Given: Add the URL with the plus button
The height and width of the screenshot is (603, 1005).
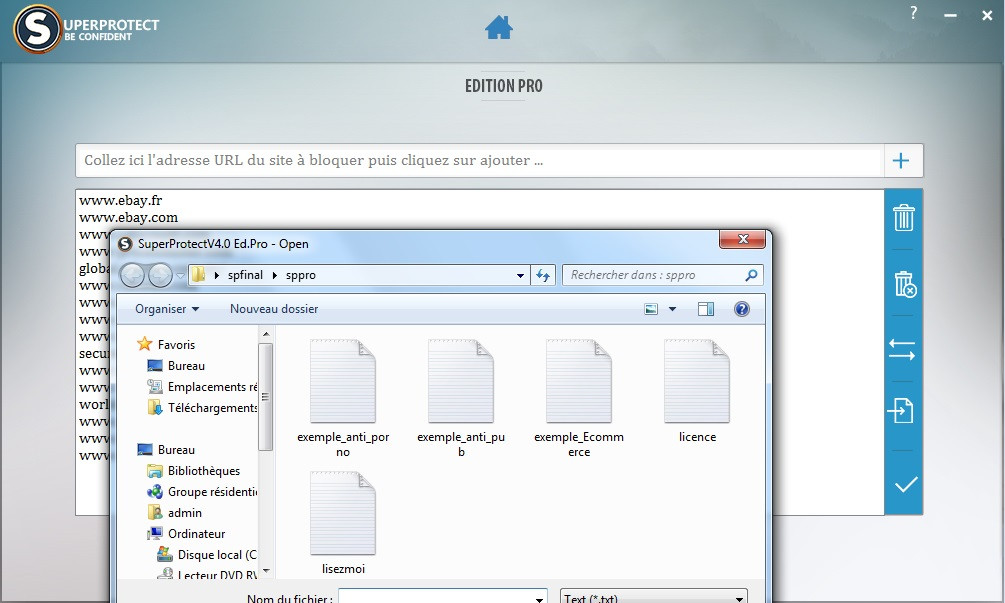Looking at the screenshot, I should [901, 160].
